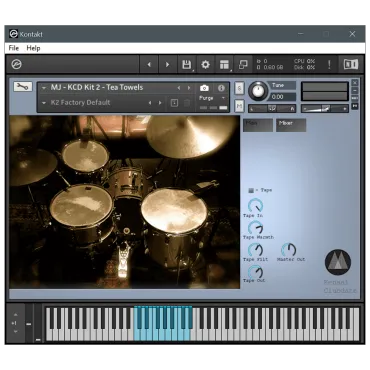Click the Tune value field showing 0.00
370x370 pixels.
coord(282,97)
